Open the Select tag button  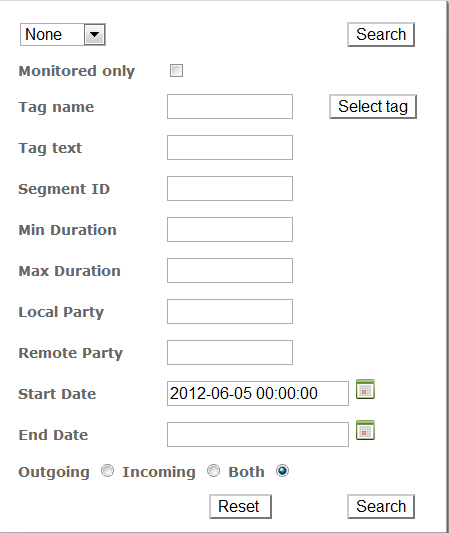pyautogui.click(x=373, y=106)
